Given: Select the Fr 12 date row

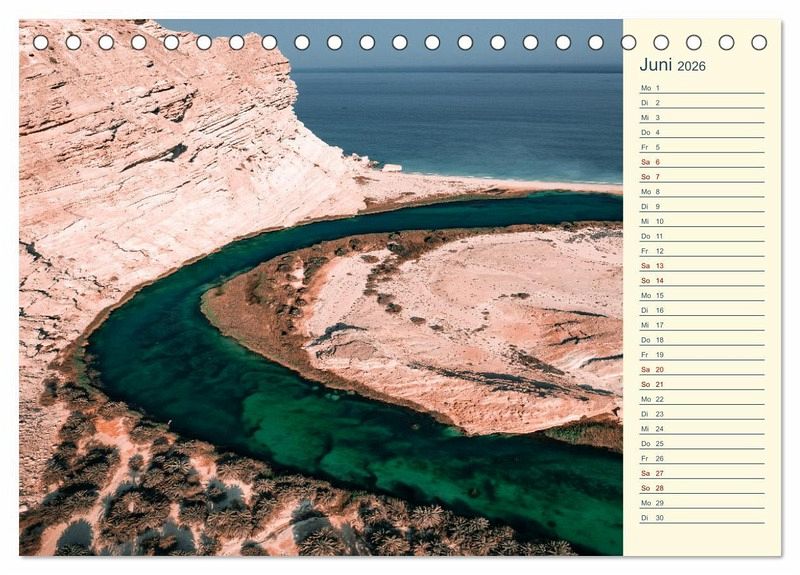Looking at the screenshot, I should 701,251.
